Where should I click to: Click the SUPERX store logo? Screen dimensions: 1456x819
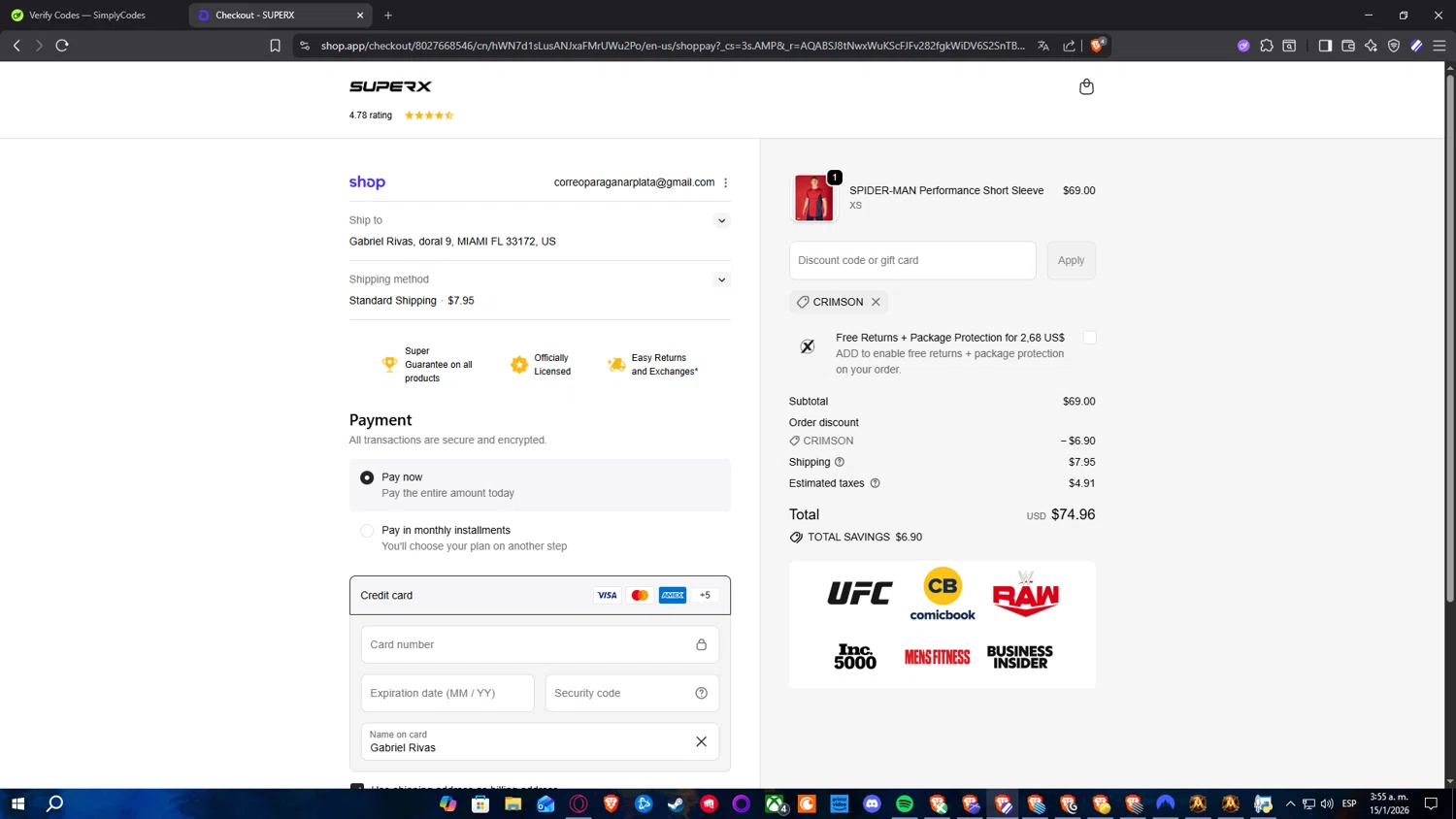[390, 86]
